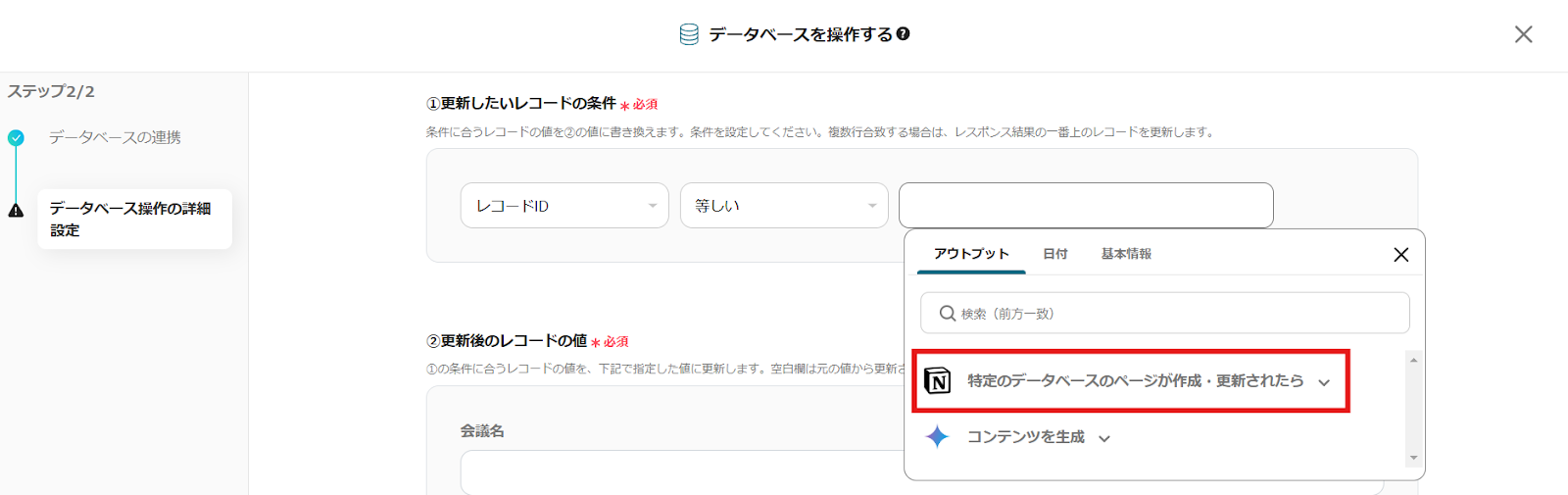Click the Notion icon in output list
This screenshot has width=1568, height=495.
937,380
